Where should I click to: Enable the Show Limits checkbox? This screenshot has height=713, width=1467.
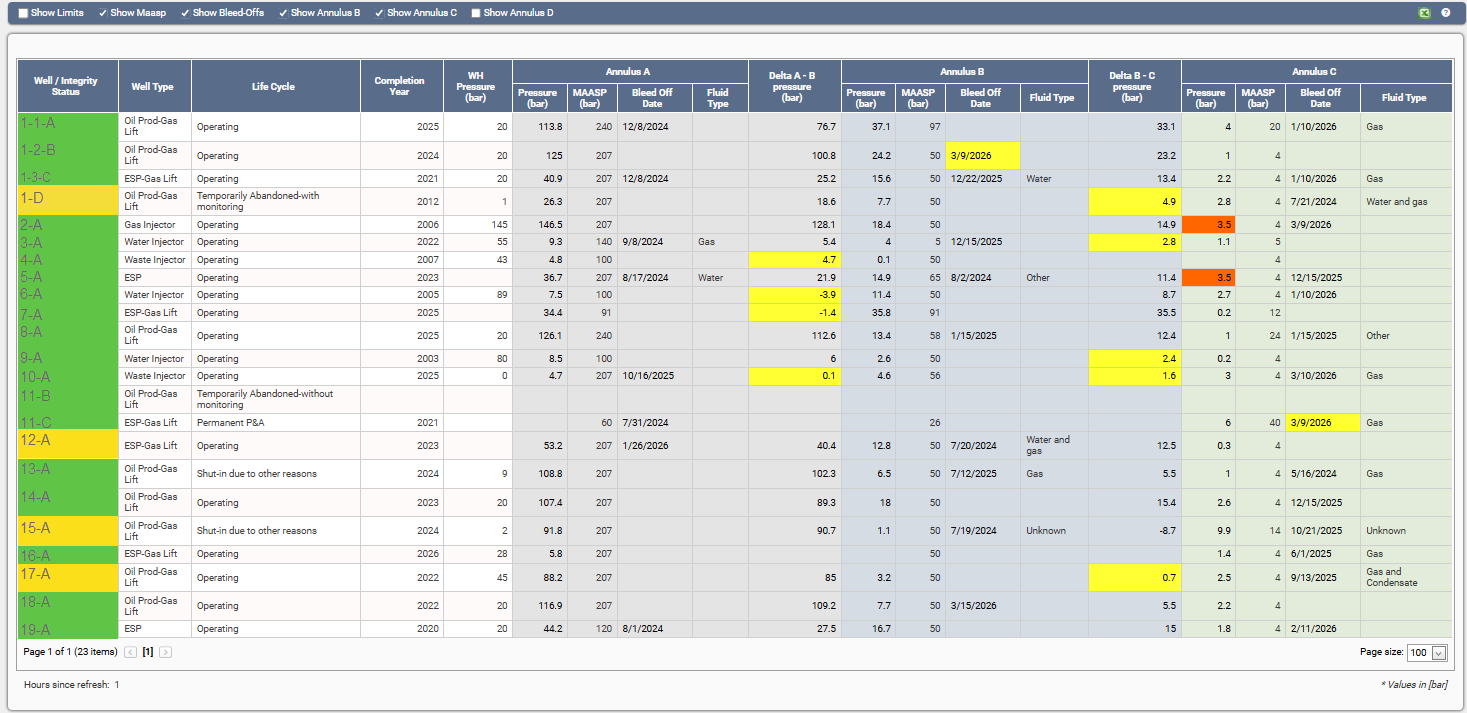[x=24, y=13]
